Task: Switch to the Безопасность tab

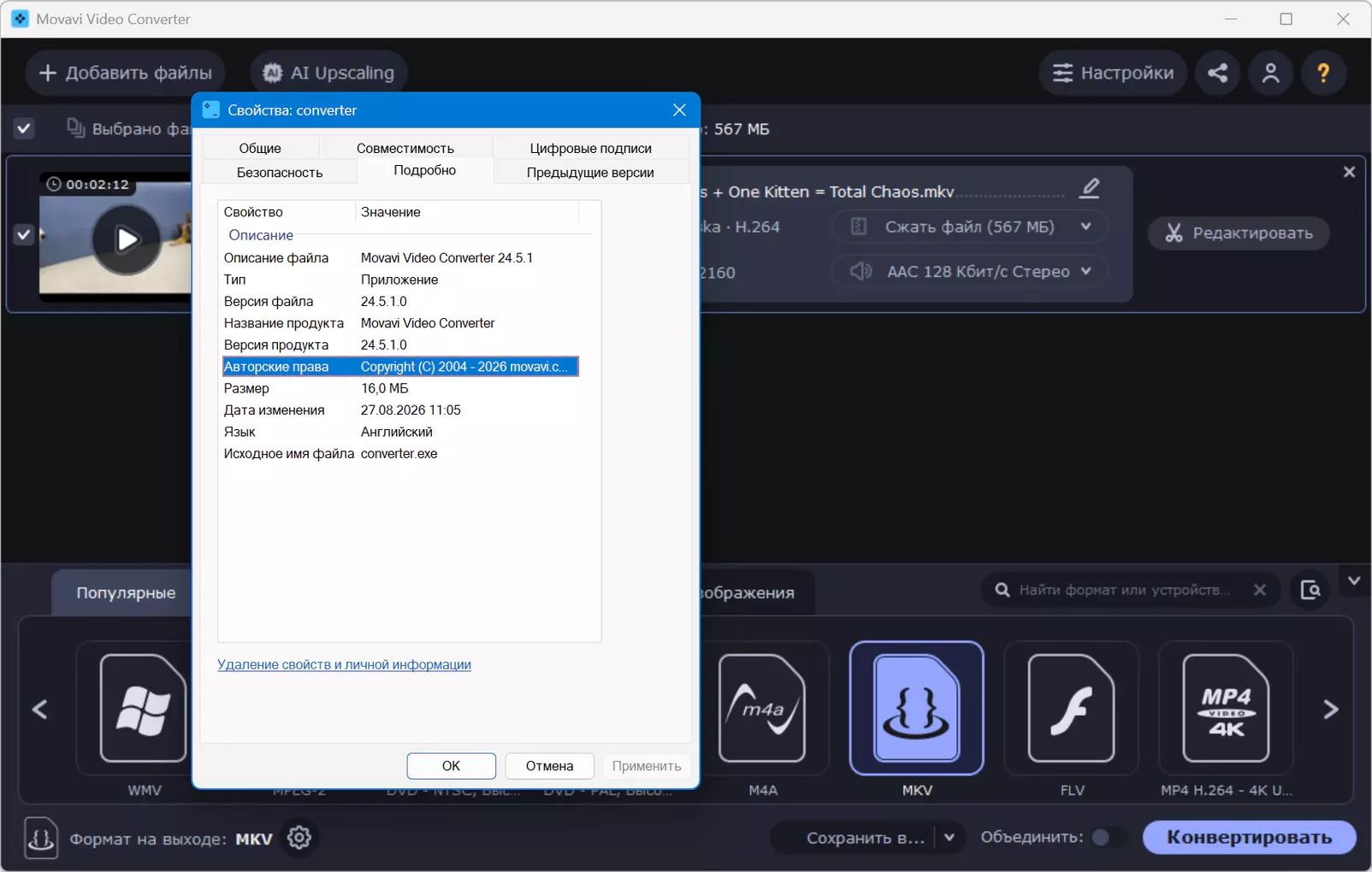Action: [280, 172]
